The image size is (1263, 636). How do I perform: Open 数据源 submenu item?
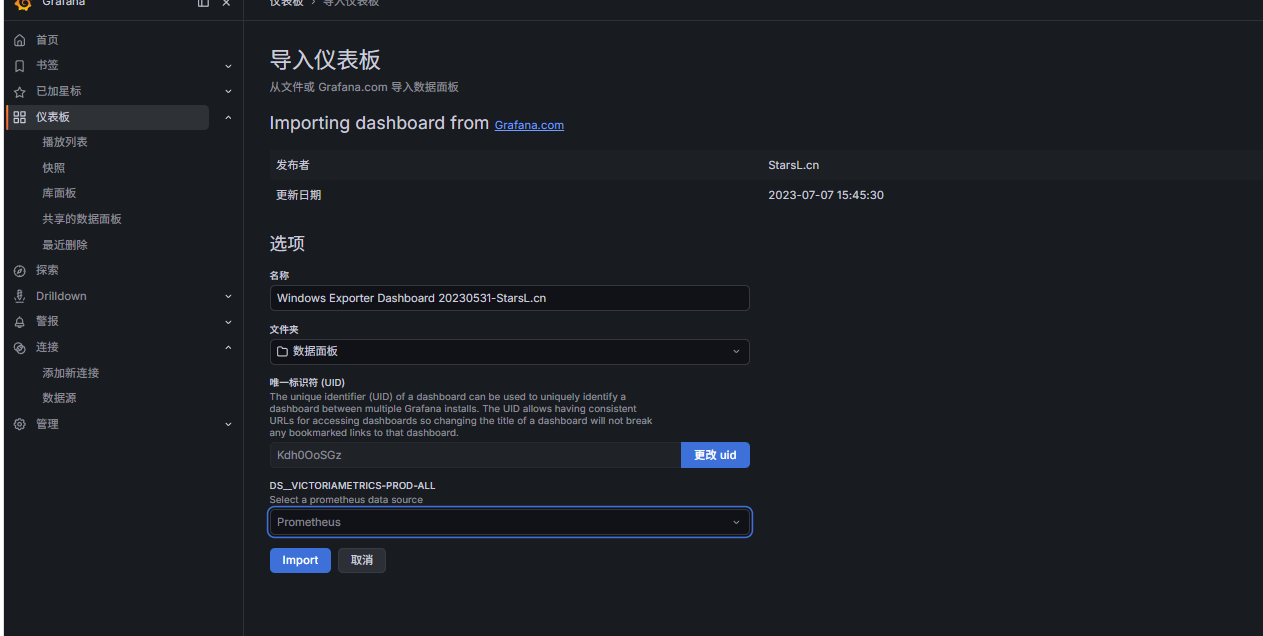[x=59, y=398]
